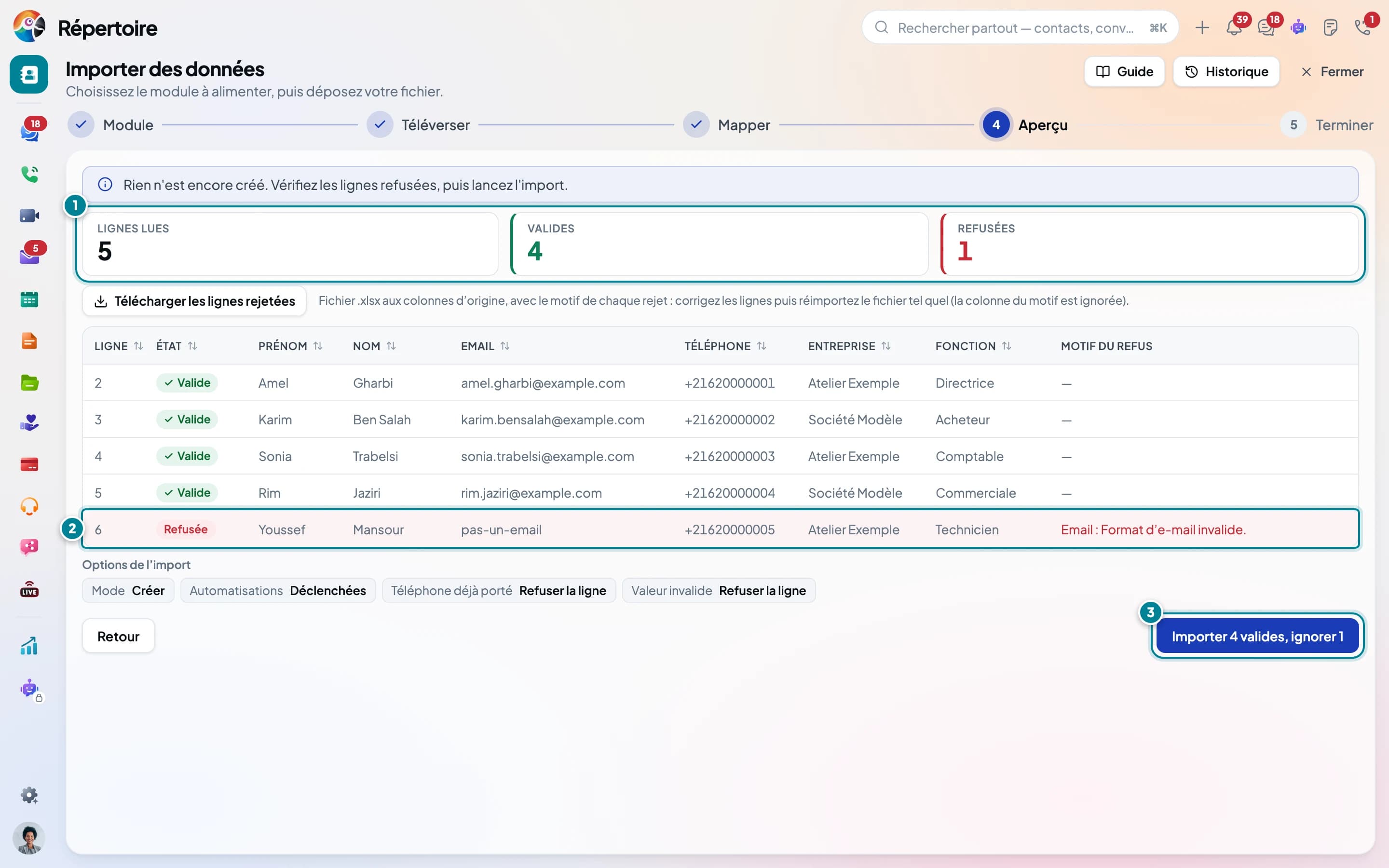
Task: Open the video camera icon in sidebar
Action: tap(29, 216)
